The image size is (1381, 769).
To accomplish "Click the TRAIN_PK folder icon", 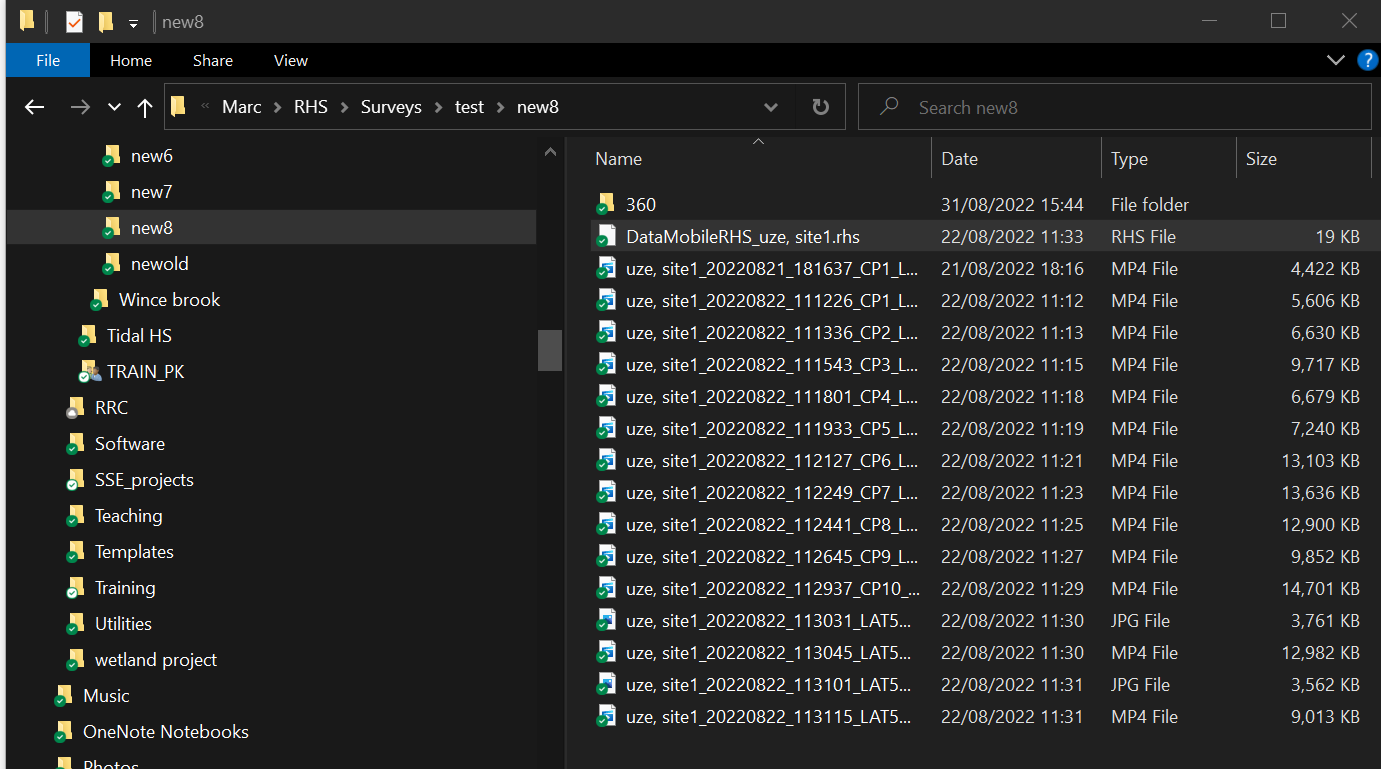I will point(91,372).
